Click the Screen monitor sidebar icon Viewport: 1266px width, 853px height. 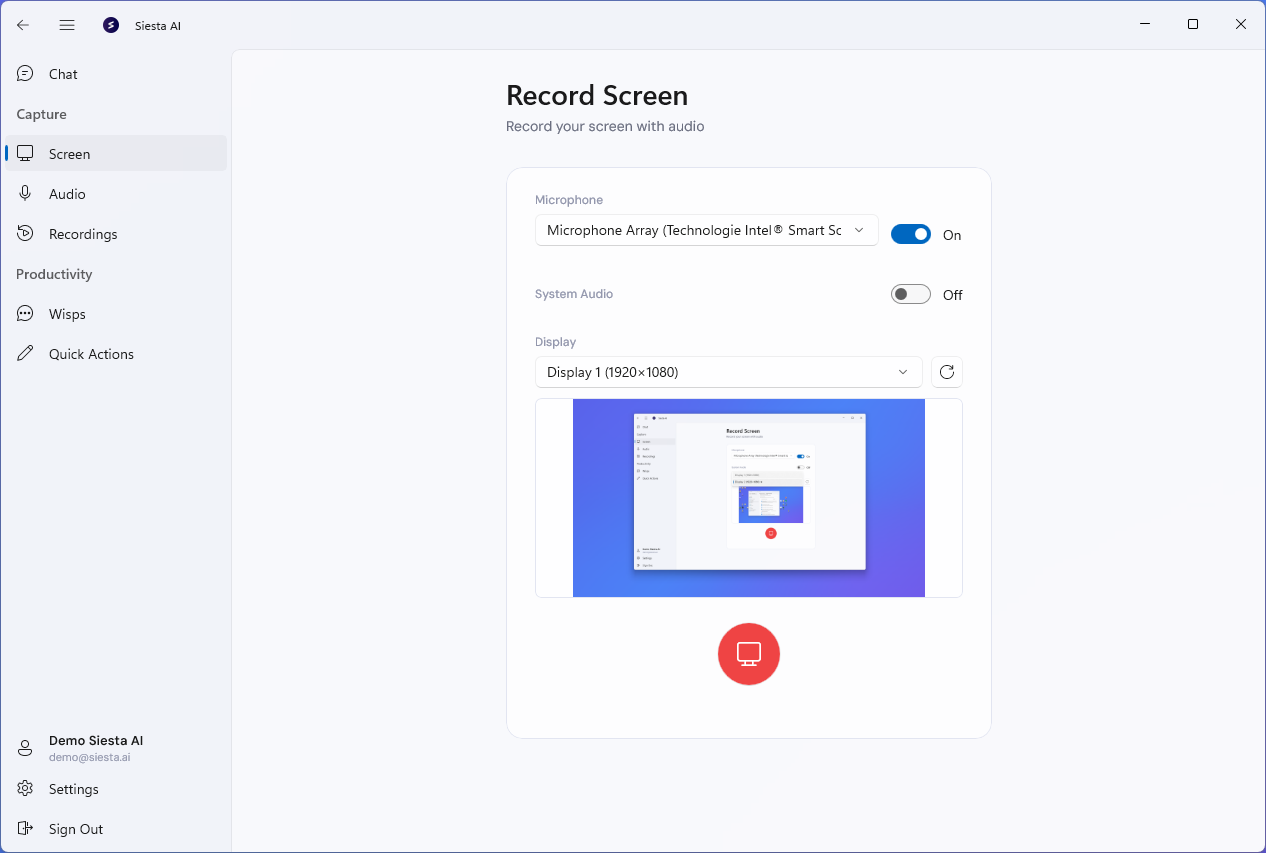pyautogui.click(x=26, y=154)
